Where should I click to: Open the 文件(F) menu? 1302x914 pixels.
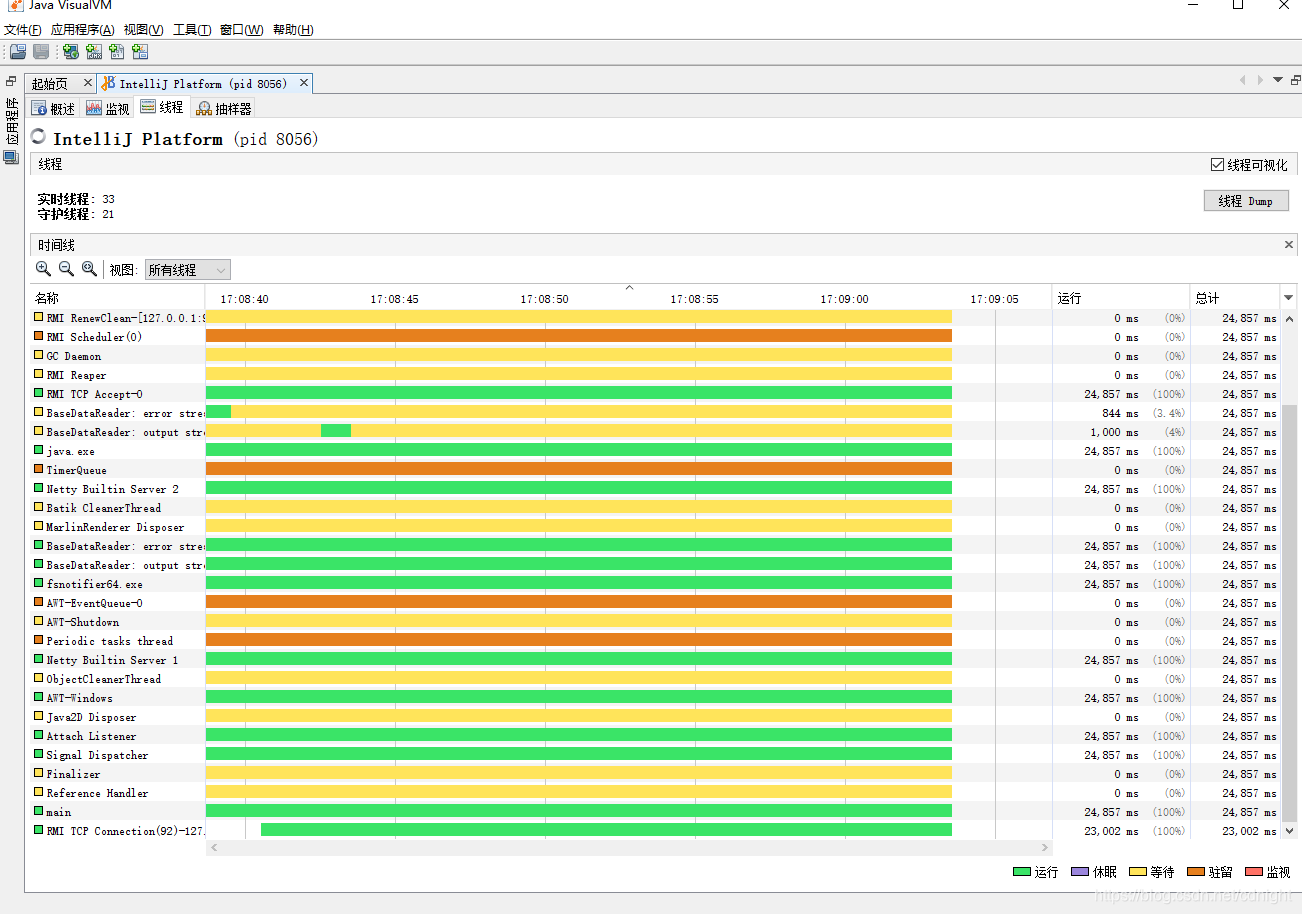(x=23, y=30)
